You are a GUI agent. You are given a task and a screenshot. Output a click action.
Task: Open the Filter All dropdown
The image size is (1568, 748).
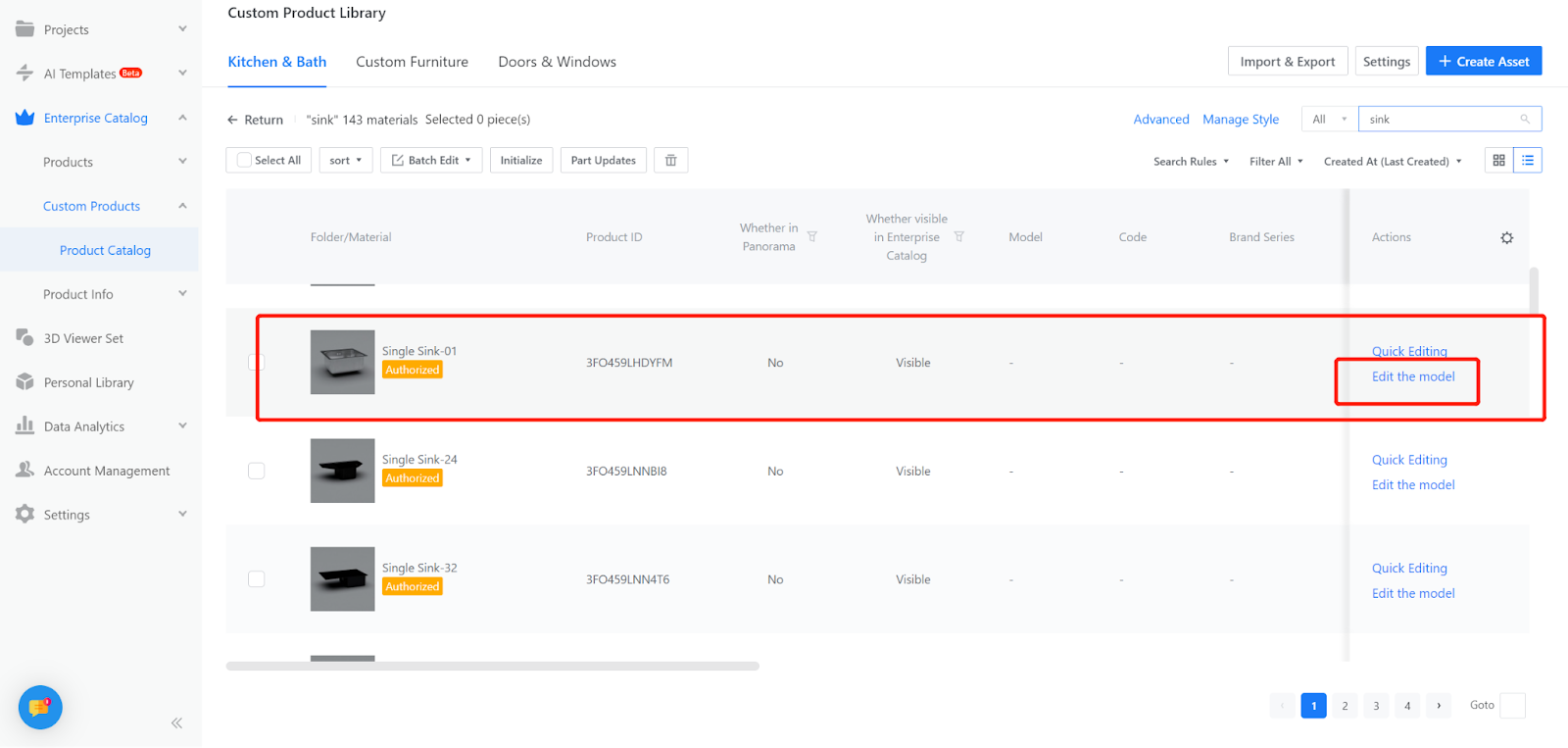1276,162
